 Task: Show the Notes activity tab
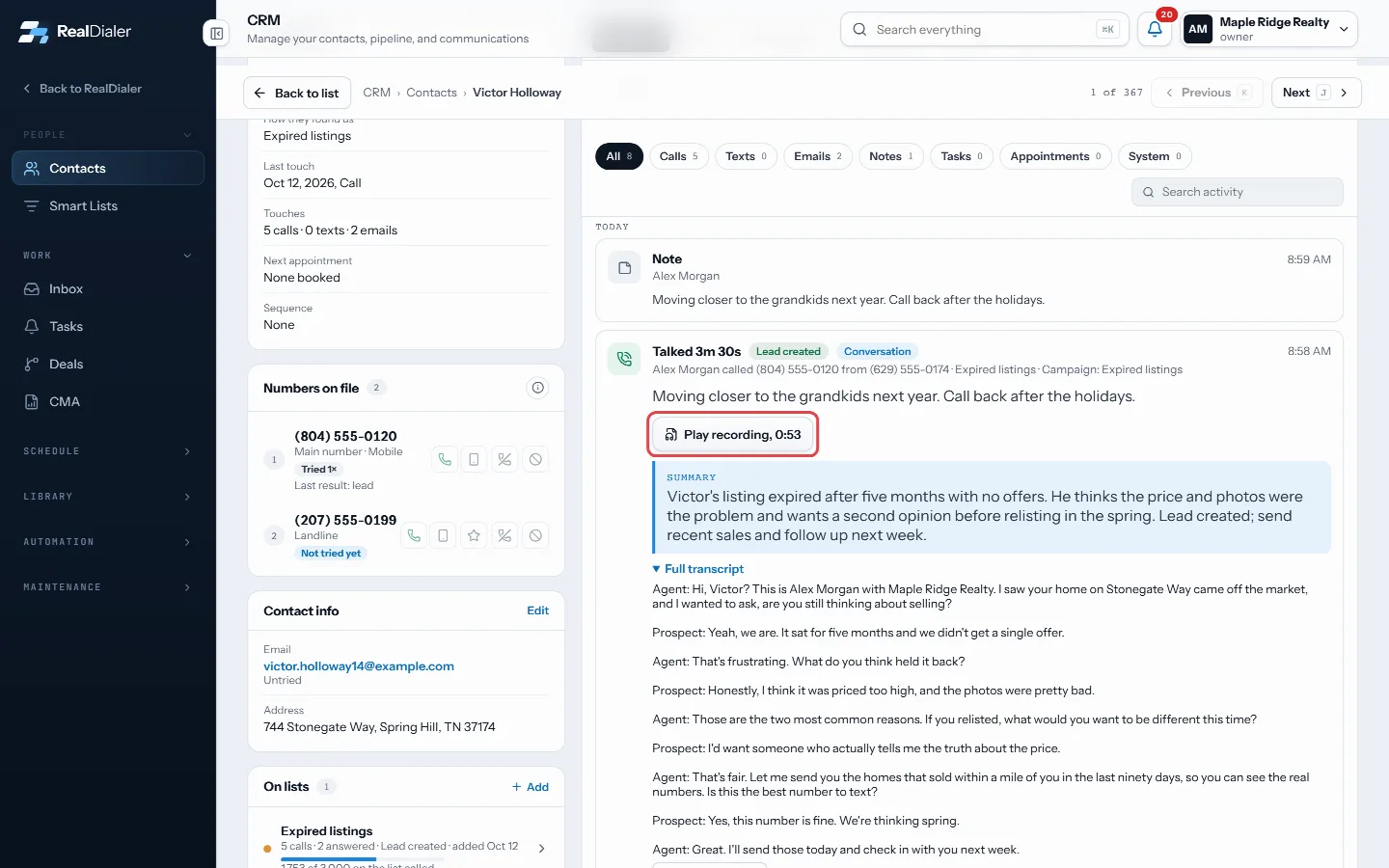(x=891, y=156)
